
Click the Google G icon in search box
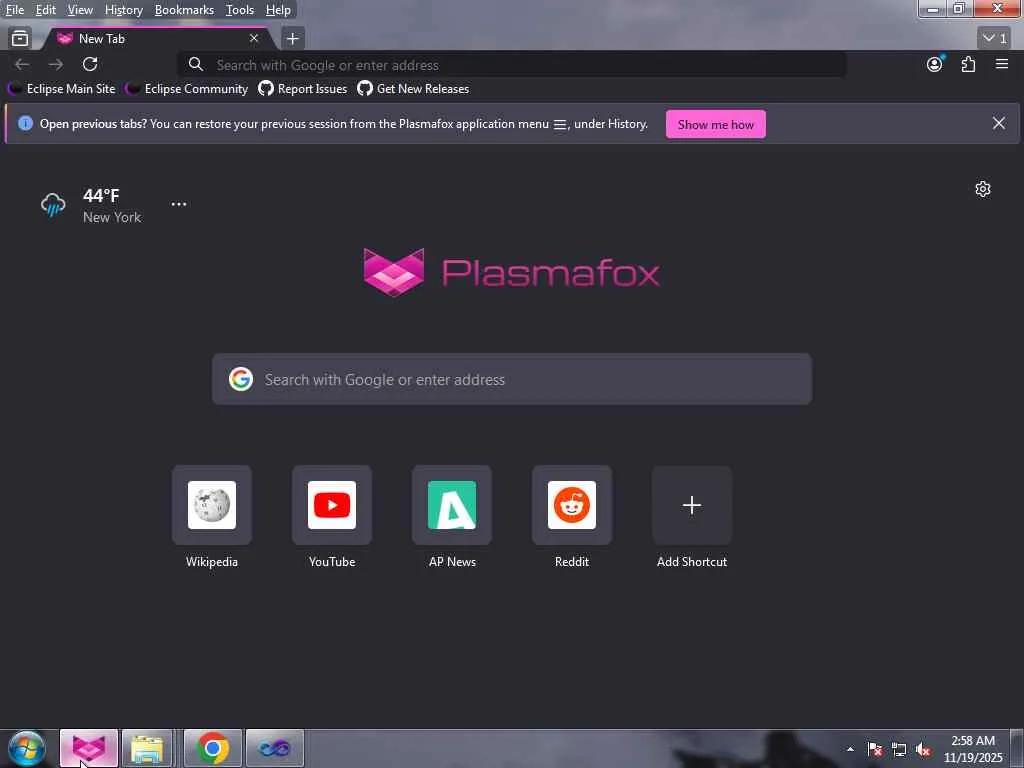pyautogui.click(x=241, y=379)
